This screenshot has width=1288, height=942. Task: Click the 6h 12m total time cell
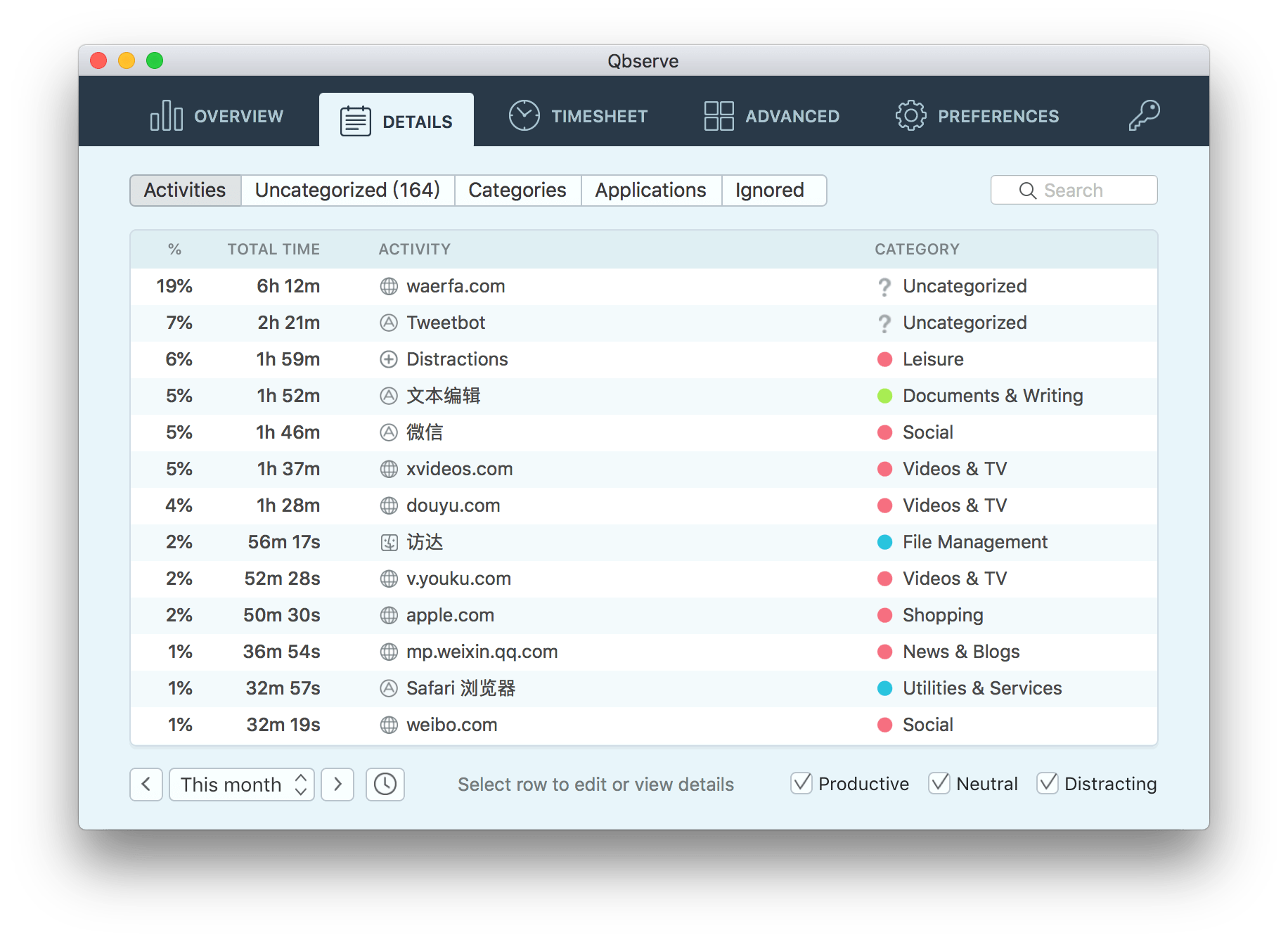(288, 287)
